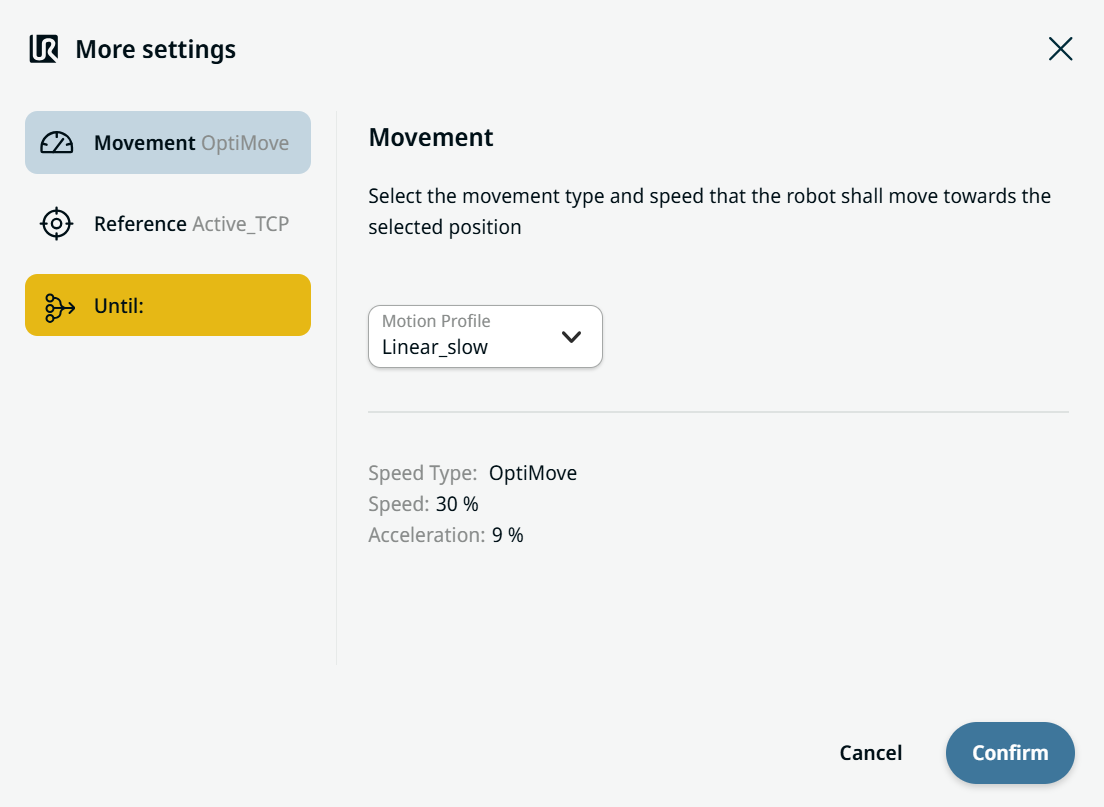Expand the Motion Profile chevron arrow
The image size is (1104, 807).
pos(571,337)
